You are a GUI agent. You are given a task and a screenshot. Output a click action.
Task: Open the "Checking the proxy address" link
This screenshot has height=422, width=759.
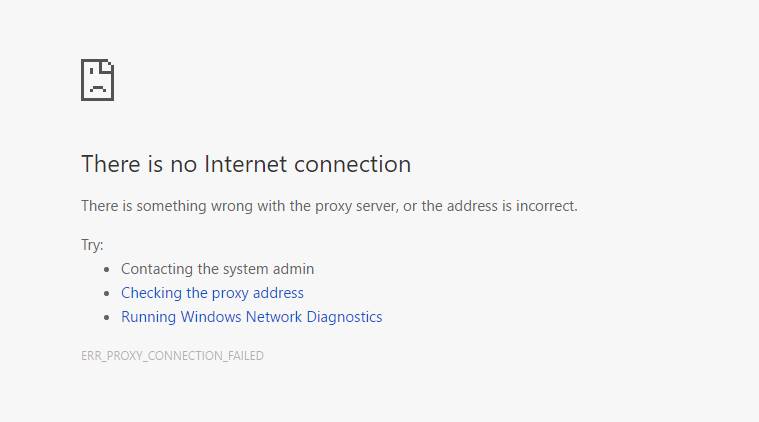pos(212,293)
